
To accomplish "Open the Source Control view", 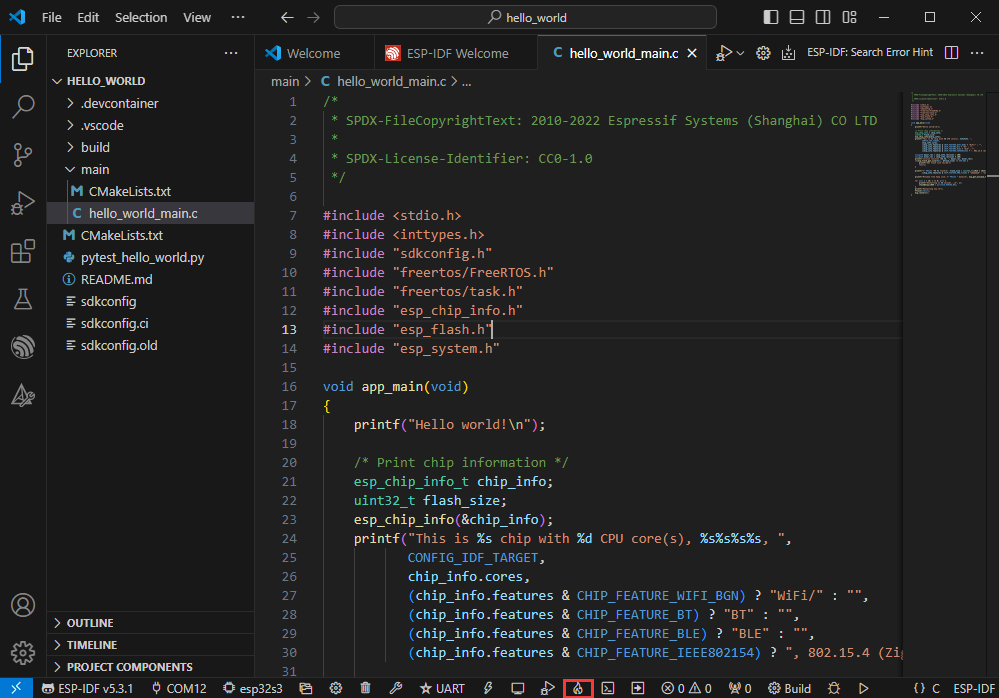I will coord(22,154).
